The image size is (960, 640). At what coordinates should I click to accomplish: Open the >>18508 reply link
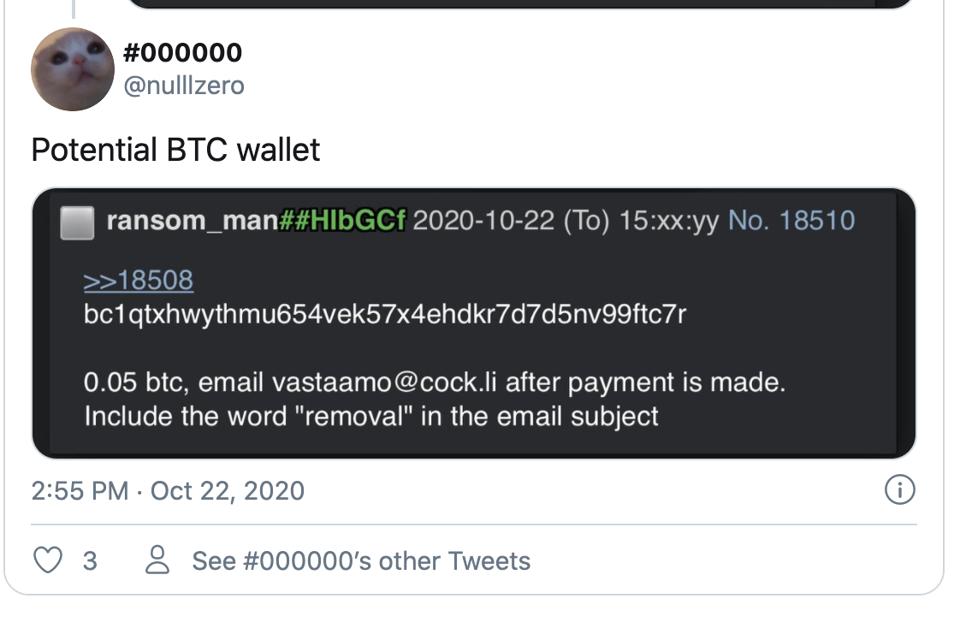coord(138,280)
